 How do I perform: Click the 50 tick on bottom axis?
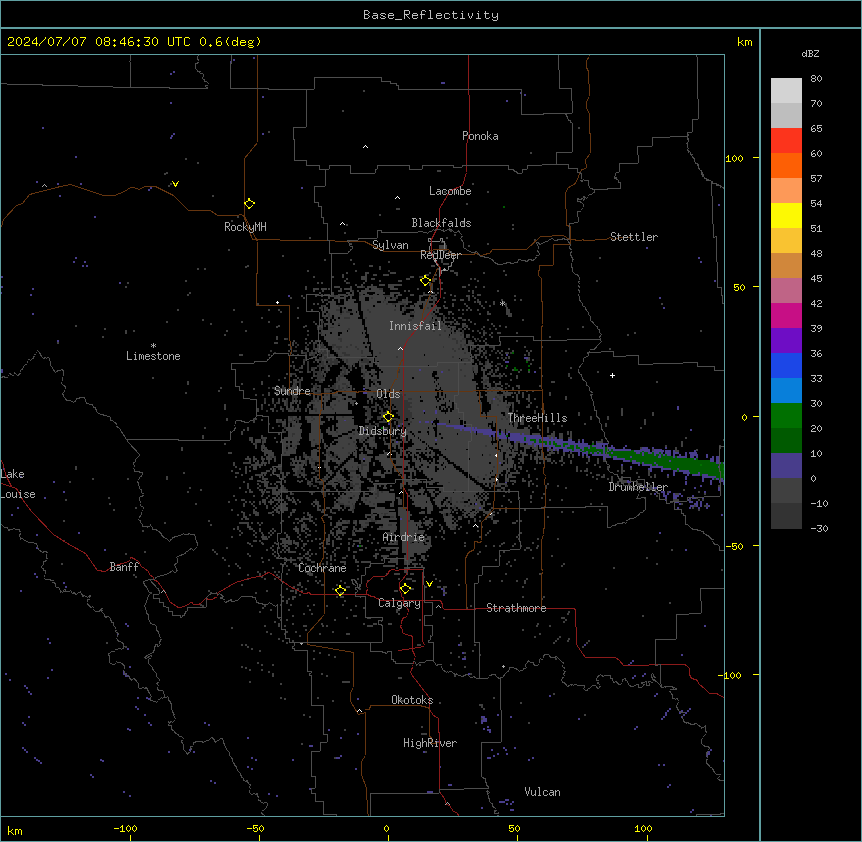pos(514,828)
